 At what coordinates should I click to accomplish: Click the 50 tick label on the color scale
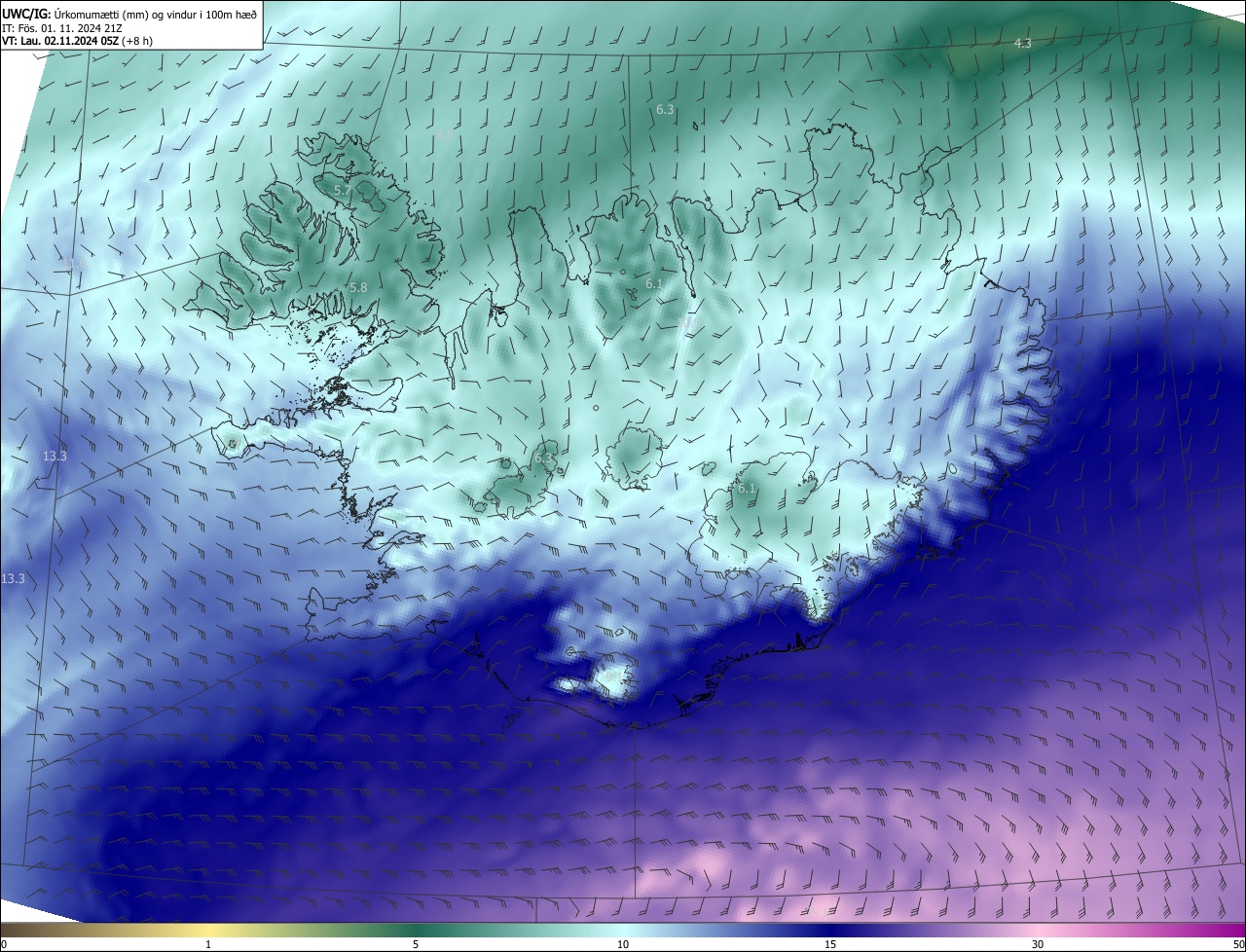tap(1238, 944)
